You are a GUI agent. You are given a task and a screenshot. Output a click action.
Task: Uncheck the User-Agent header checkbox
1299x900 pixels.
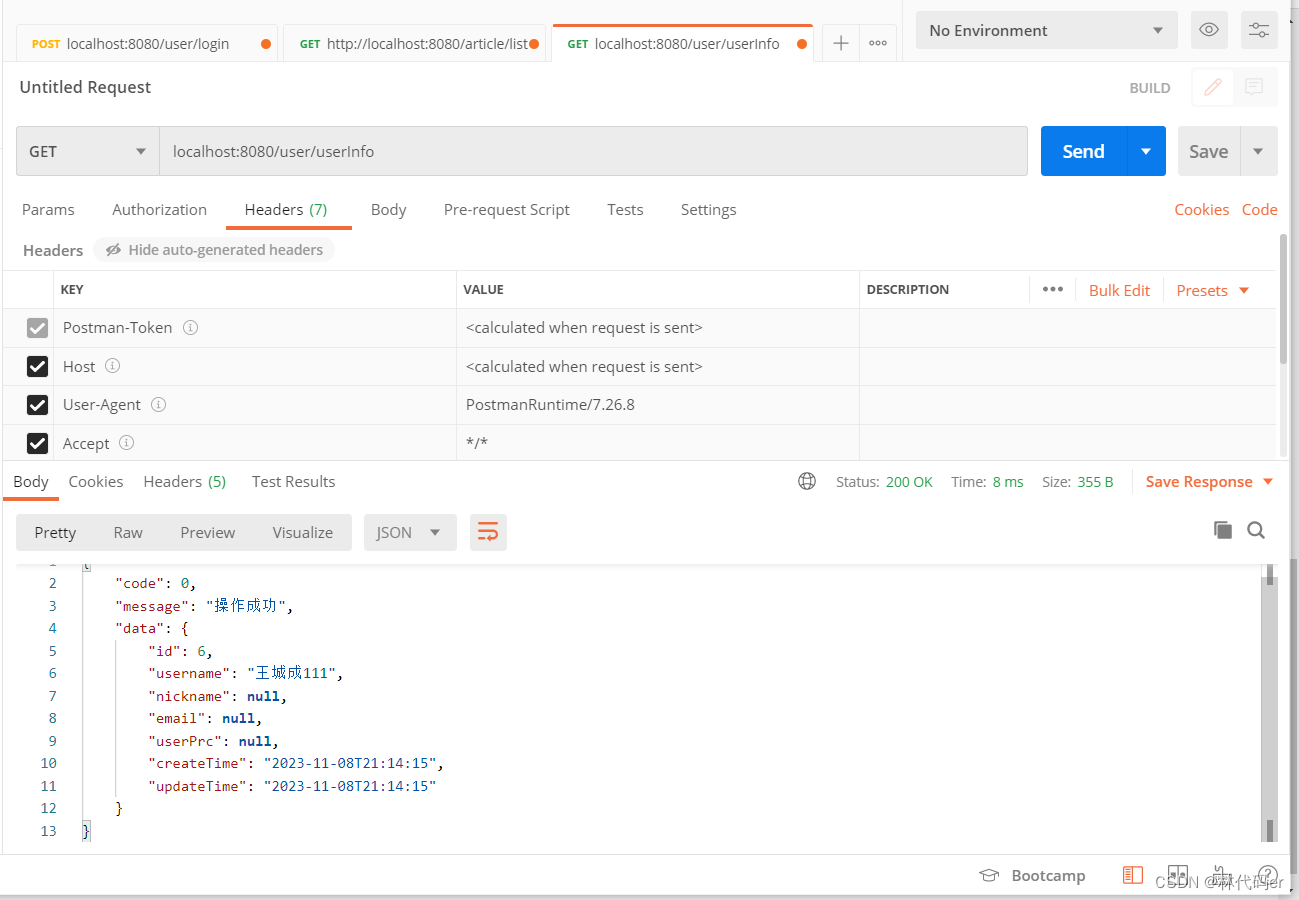click(37, 405)
